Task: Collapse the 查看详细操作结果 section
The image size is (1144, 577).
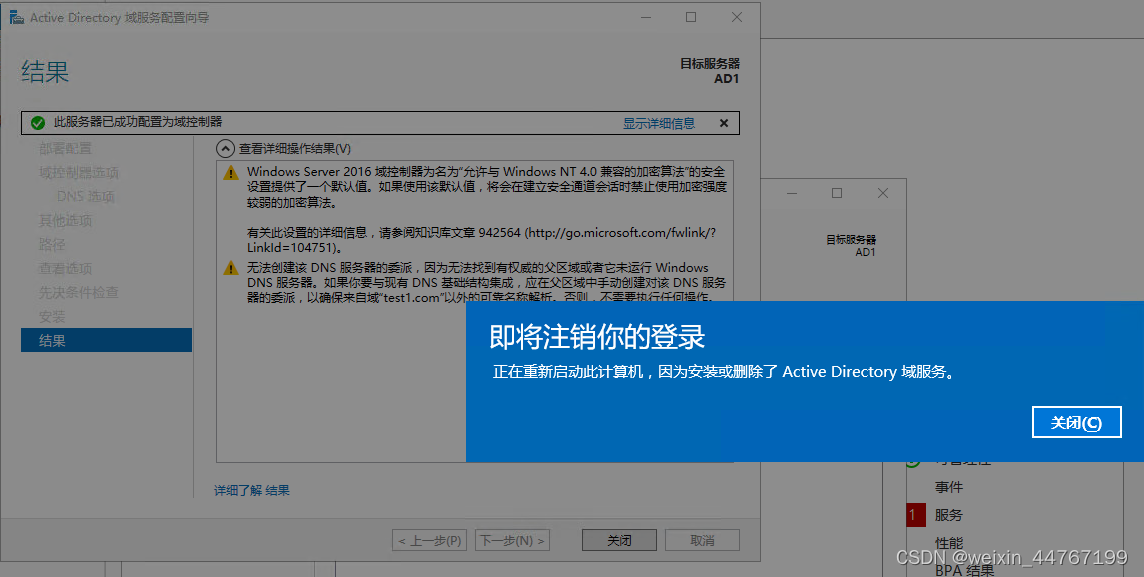Action: [x=225, y=149]
